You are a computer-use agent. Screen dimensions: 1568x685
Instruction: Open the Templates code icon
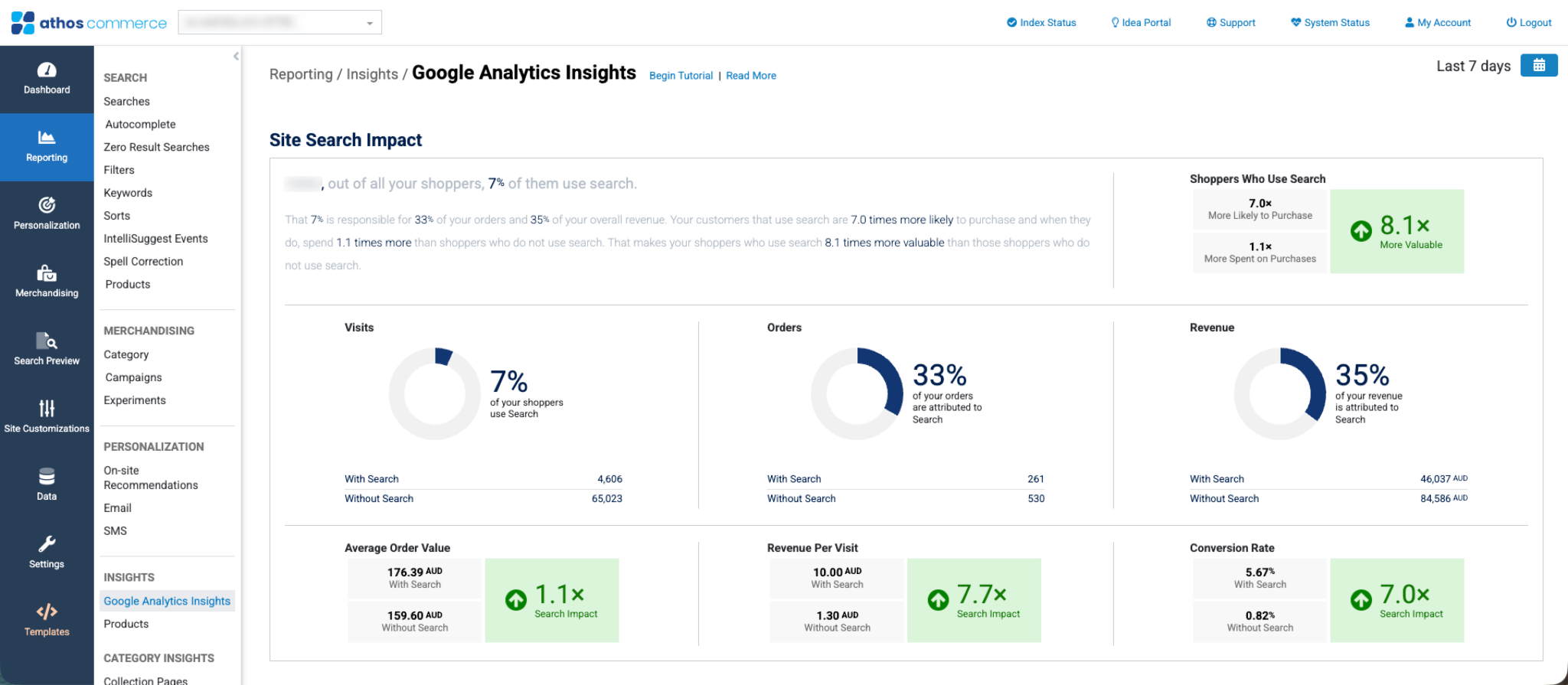pos(47,612)
